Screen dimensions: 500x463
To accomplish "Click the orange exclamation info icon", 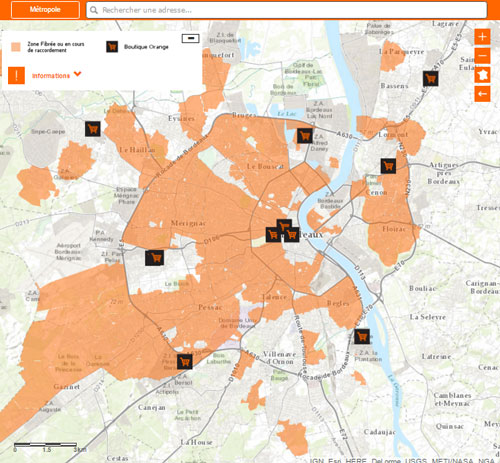I will 16,75.
